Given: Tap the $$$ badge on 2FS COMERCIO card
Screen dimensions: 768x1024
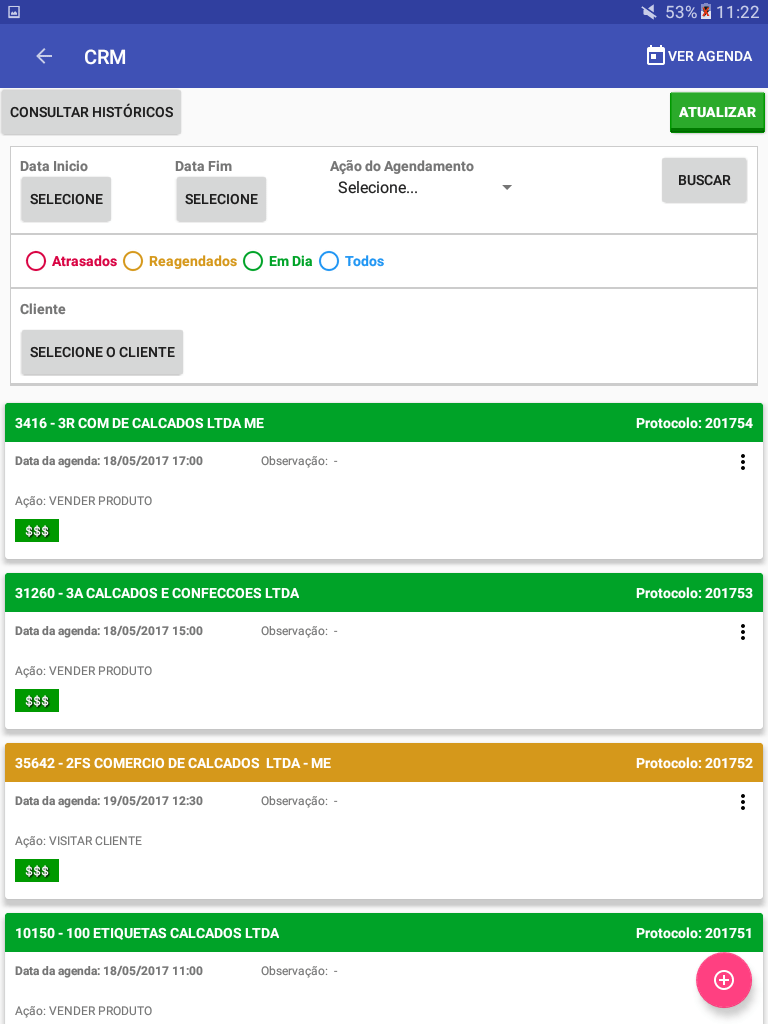Looking at the screenshot, I should coord(37,870).
